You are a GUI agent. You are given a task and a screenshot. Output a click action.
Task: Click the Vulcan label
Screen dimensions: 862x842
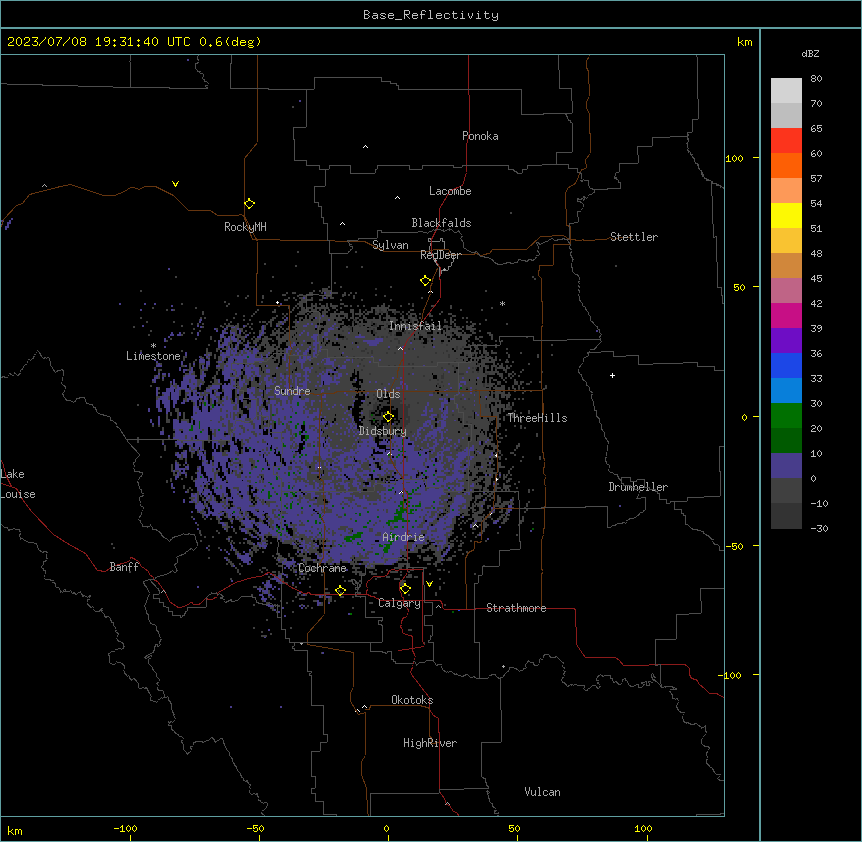tap(543, 792)
